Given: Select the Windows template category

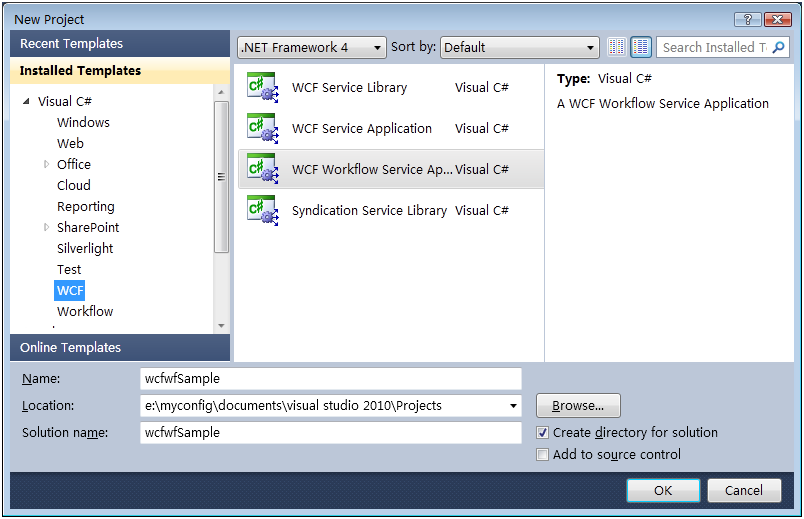Looking at the screenshot, I should (x=83, y=123).
